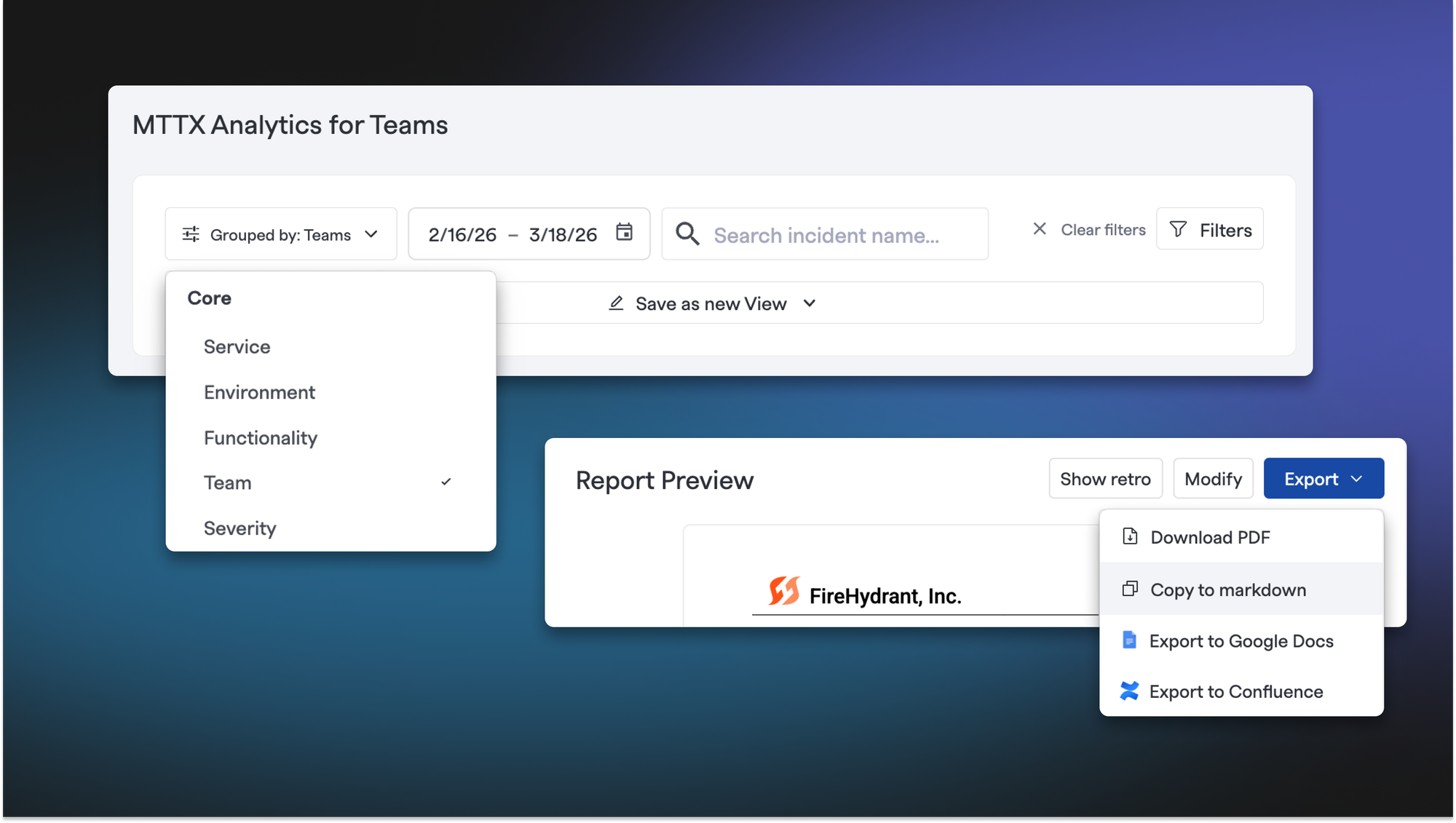This screenshot has height=823, width=1456.
Task: Click the Google Docs icon
Action: pos(1129,640)
